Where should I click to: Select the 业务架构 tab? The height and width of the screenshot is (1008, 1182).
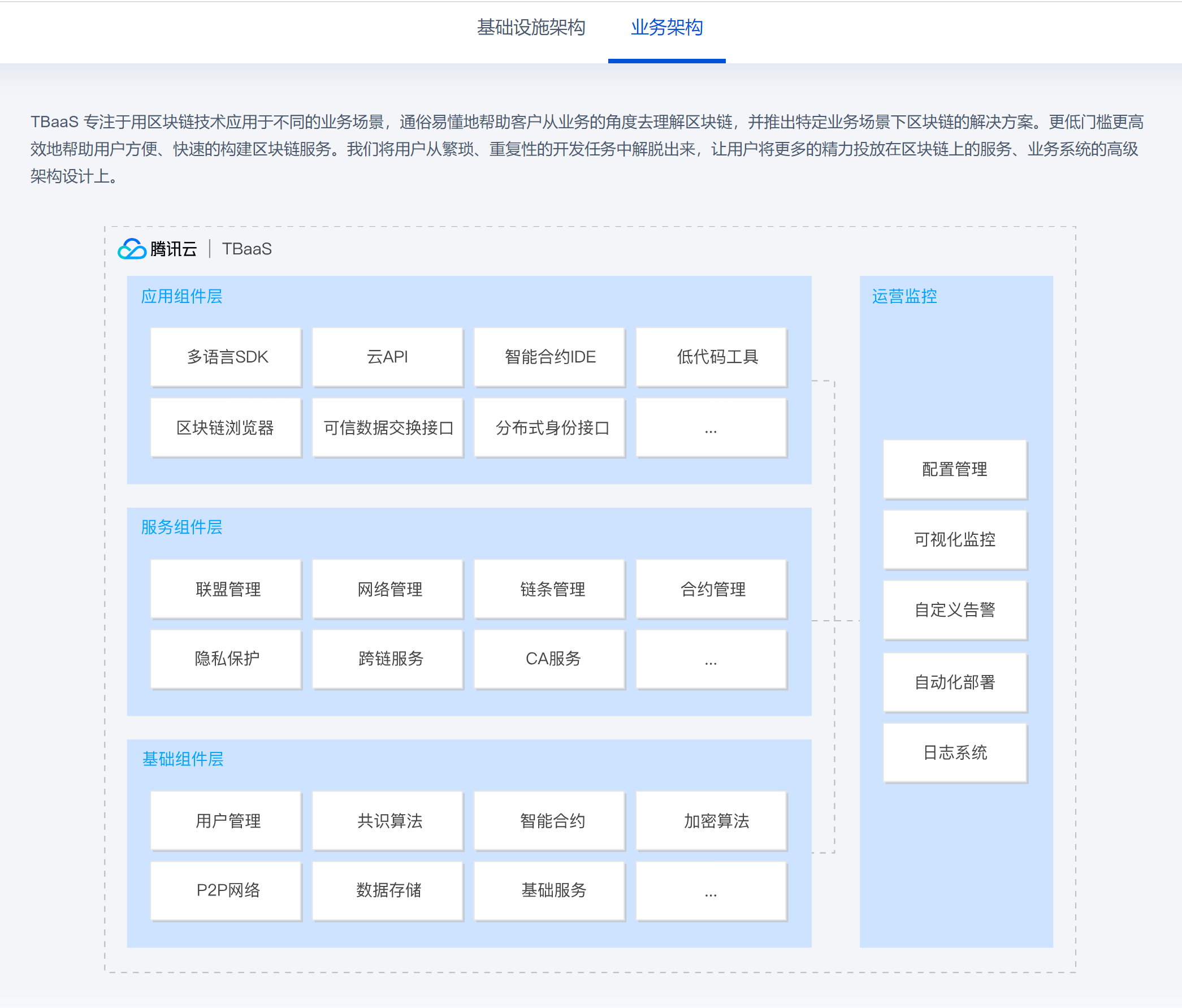point(666,27)
